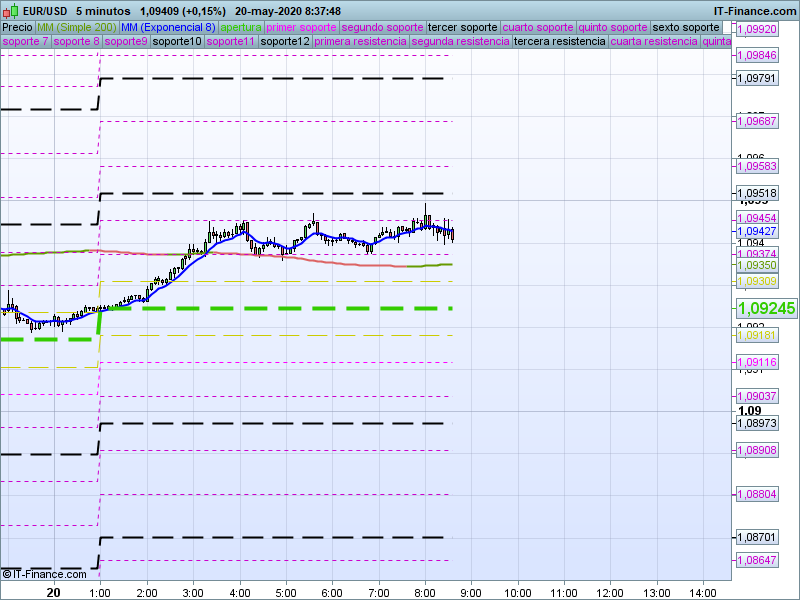Viewport: 800px width, 600px height.
Task: Click the tercera resistencia legend label
Action: [559, 42]
